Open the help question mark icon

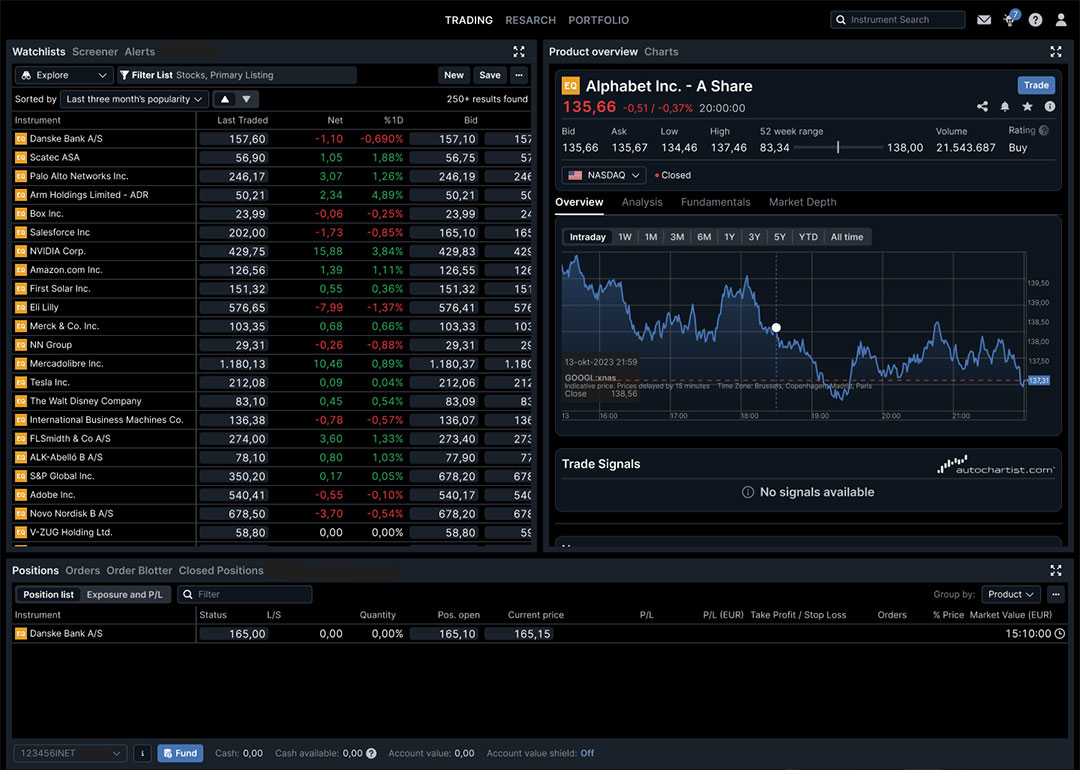[x=1035, y=20]
